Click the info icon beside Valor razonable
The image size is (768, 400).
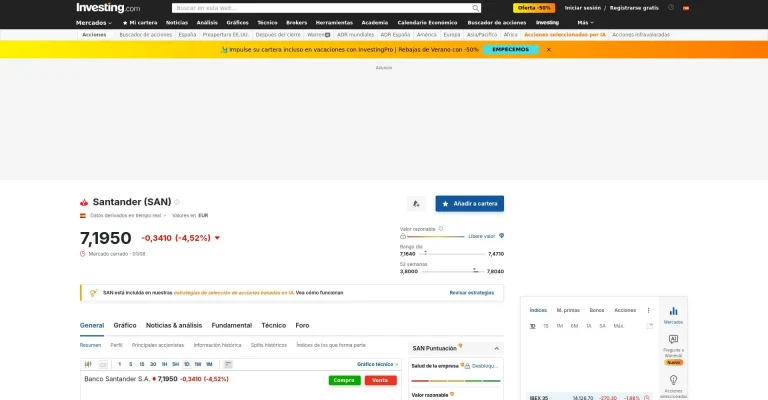point(441,229)
